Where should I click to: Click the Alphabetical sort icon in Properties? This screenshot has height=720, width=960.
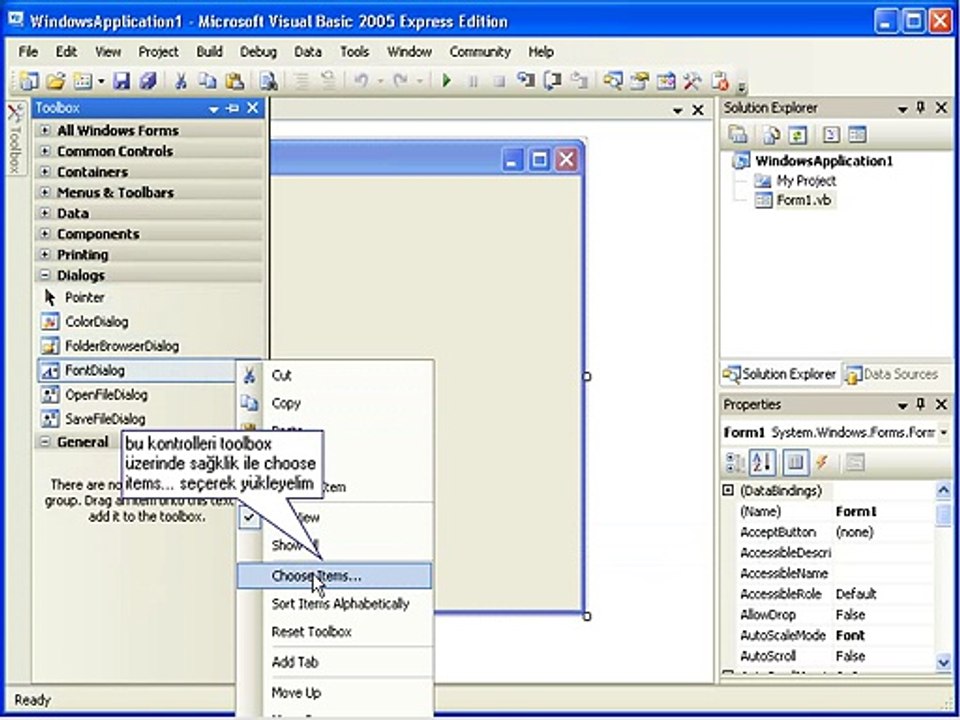coord(762,463)
